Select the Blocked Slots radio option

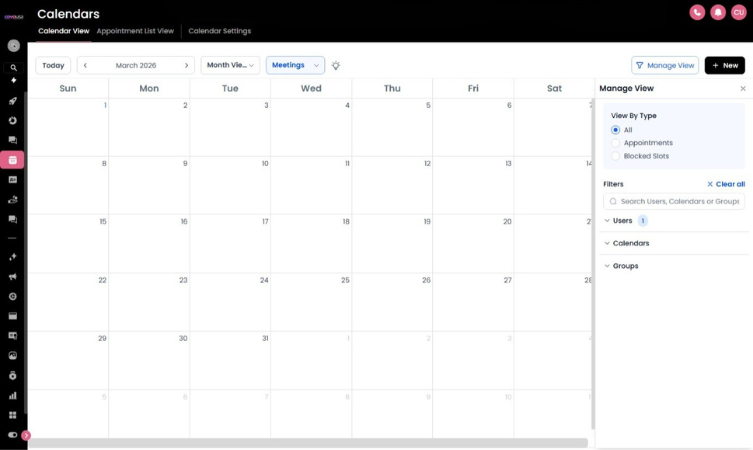click(x=616, y=156)
